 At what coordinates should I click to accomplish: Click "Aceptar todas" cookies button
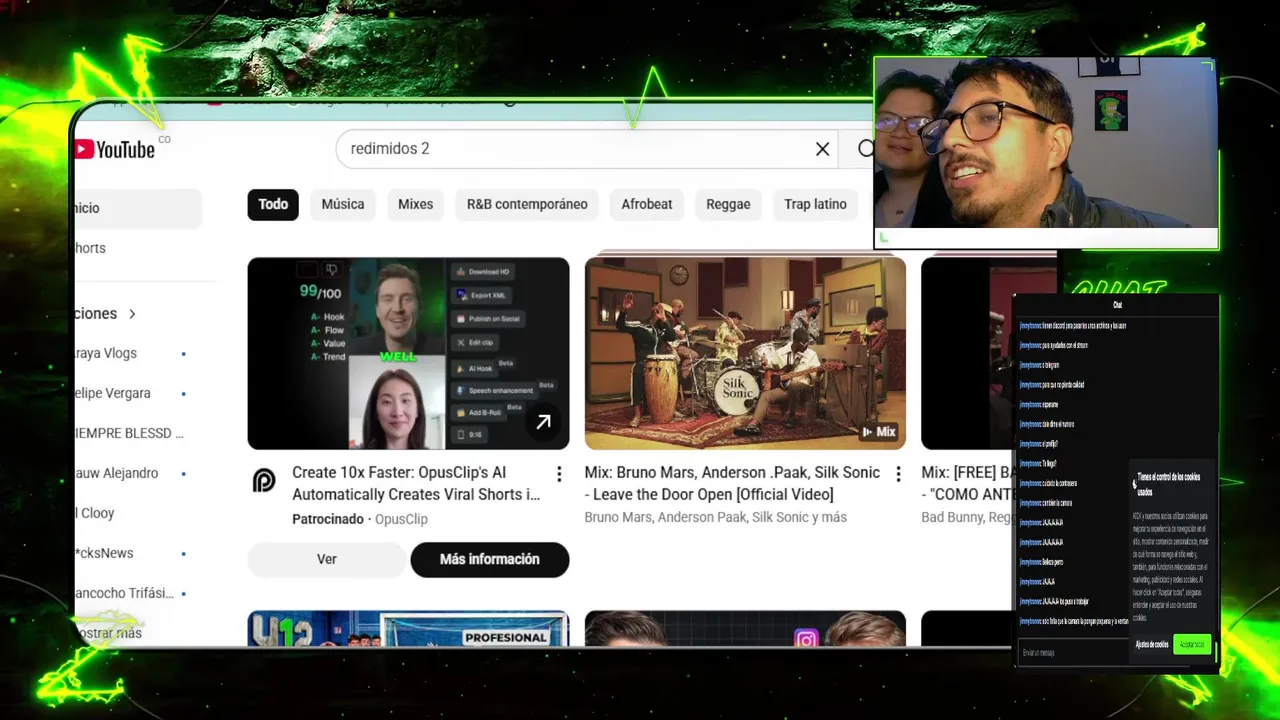[1192, 645]
